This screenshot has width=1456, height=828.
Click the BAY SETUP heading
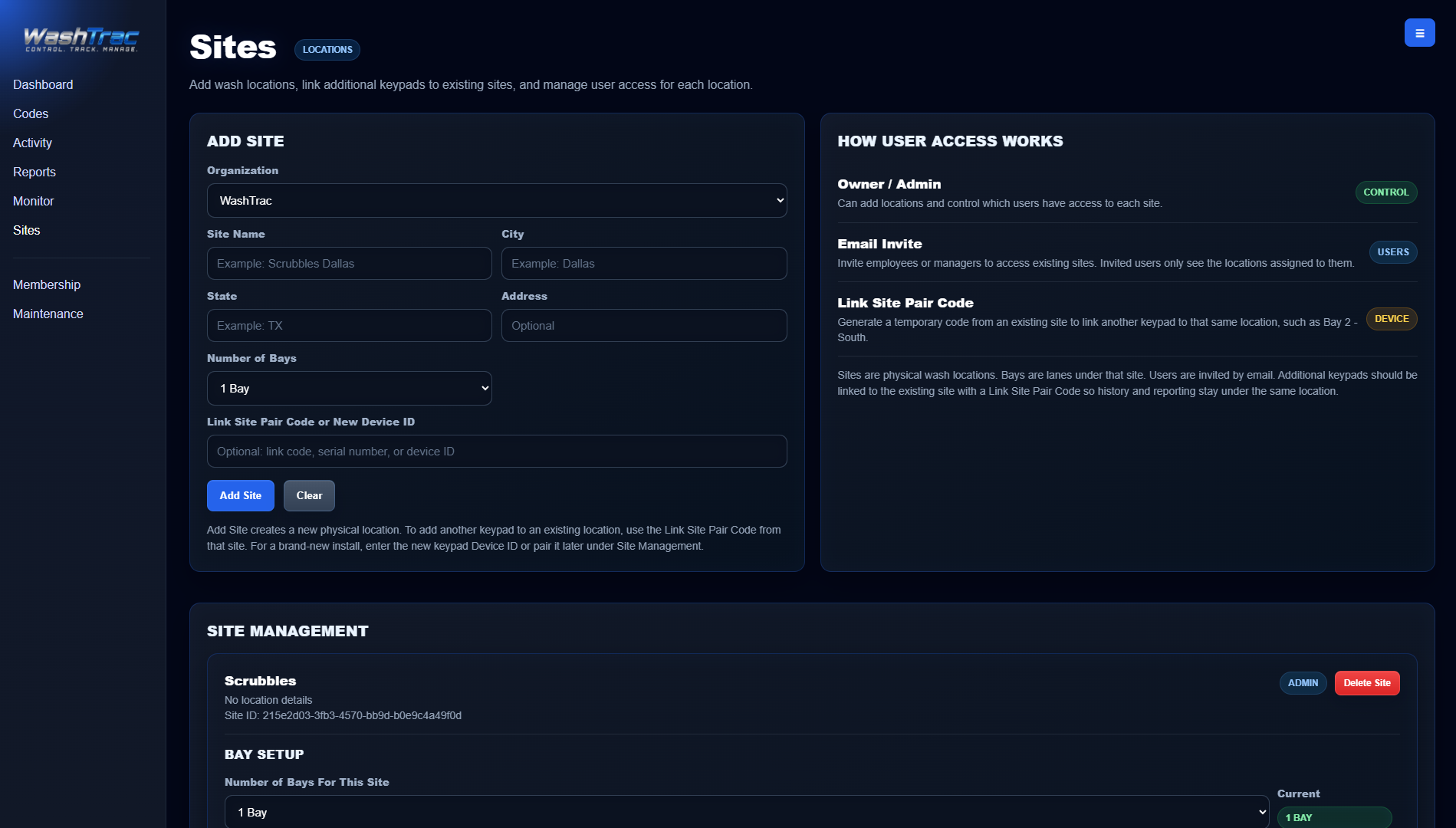pyautogui.click(x=264, y=754)
